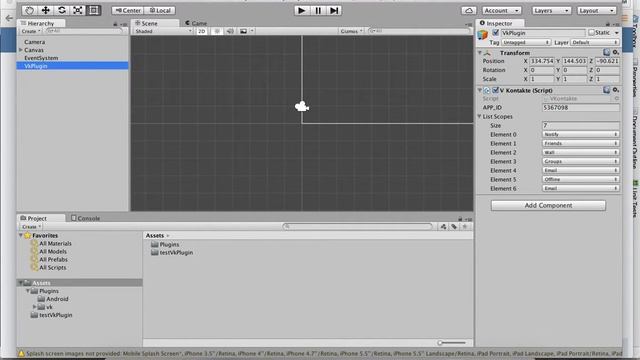Open scene effects image icon
640x360 pixels.
(x=243, y=31)
